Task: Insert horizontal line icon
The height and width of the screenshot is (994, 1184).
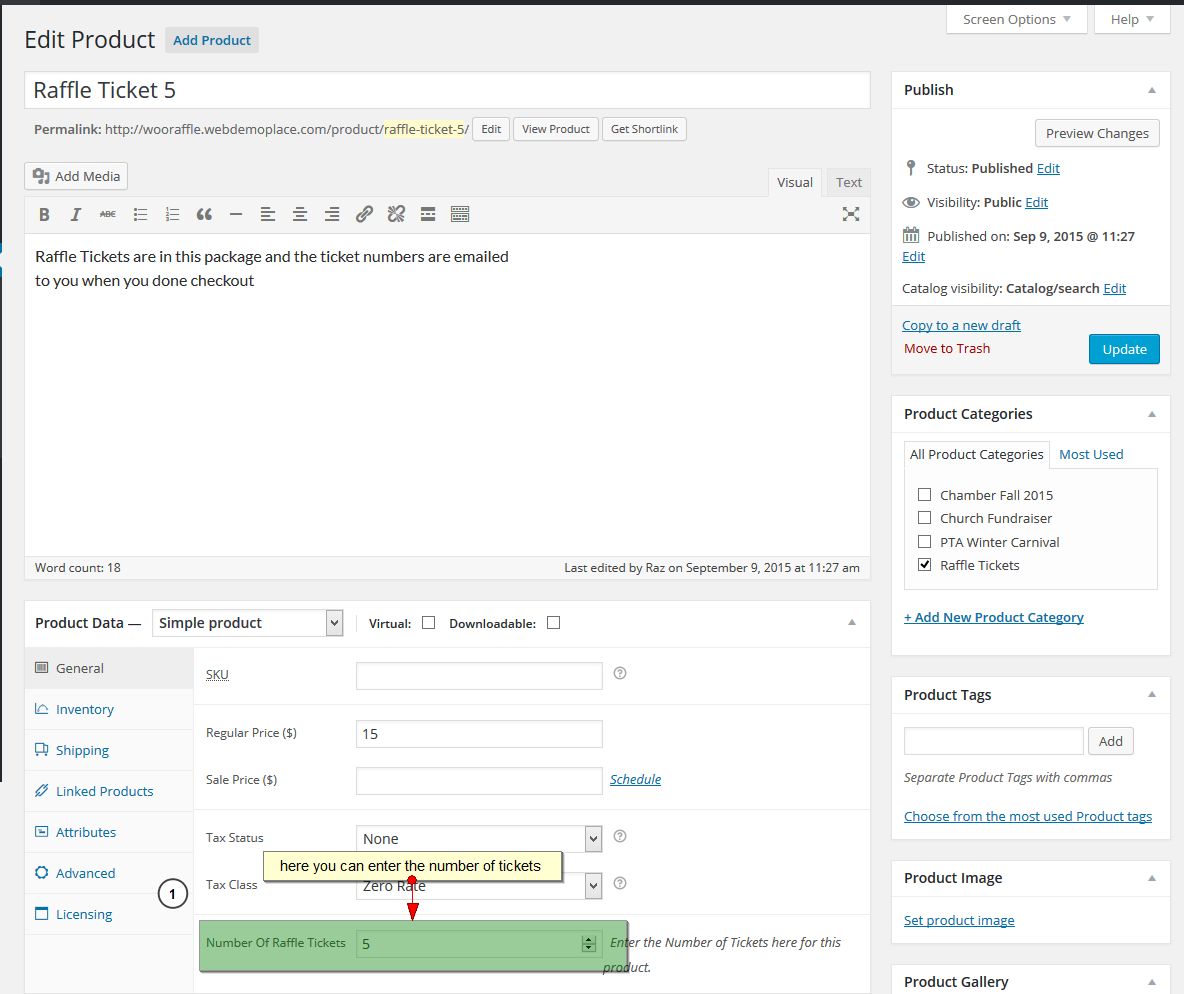Action: pos(236,215)
